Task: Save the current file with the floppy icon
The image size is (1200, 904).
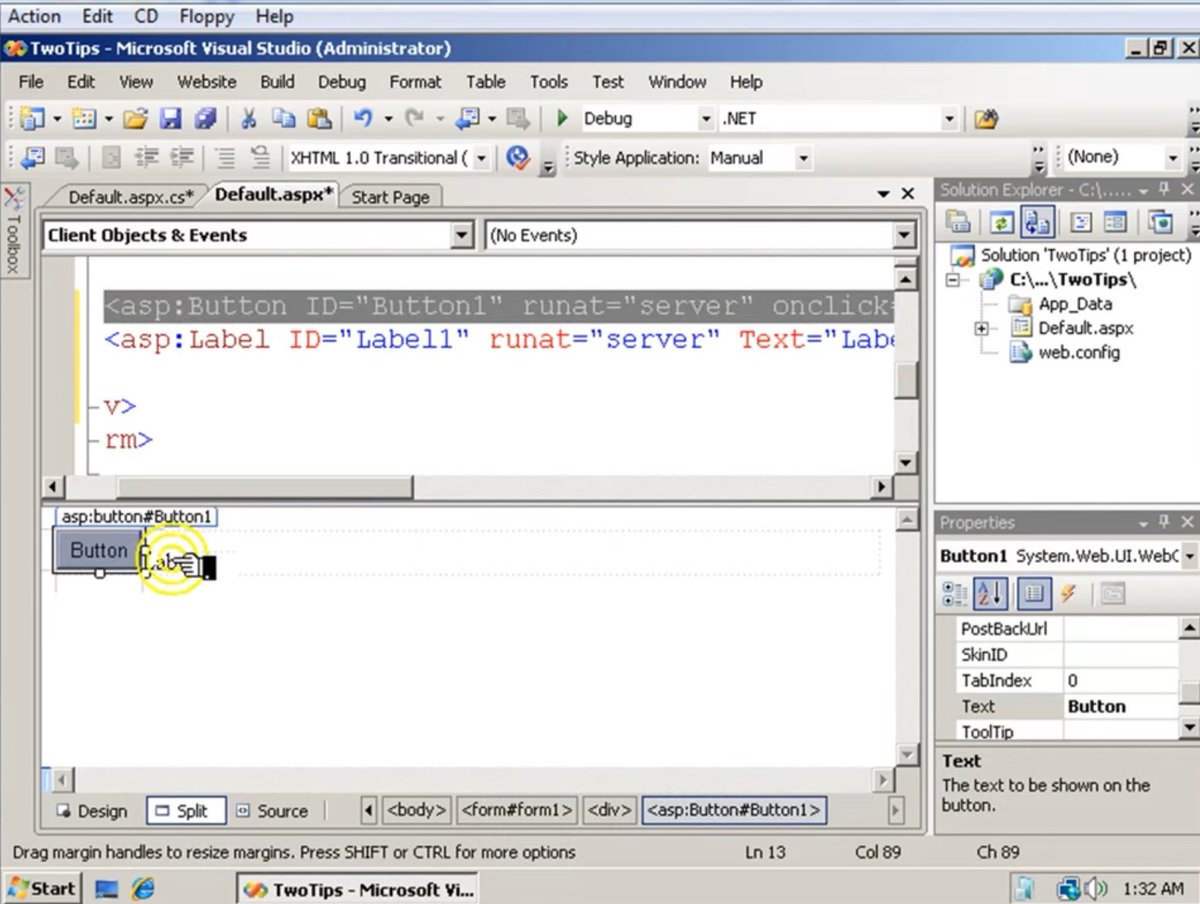Action: [x=171, y=118]
